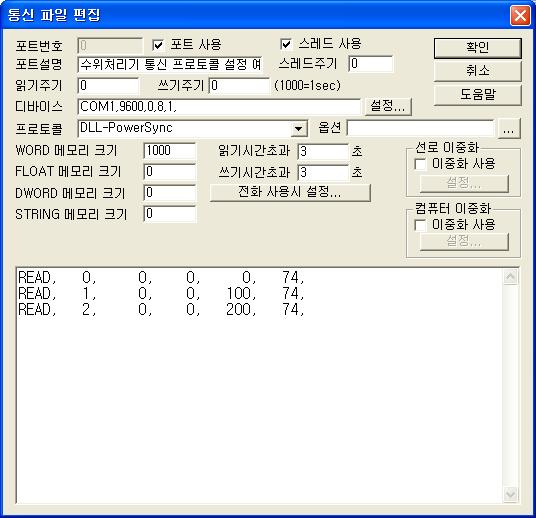The height and width of the screenshot is (518, 536).
Task: Select the READ, 1 line in list
Action: (x=161, y=294)
